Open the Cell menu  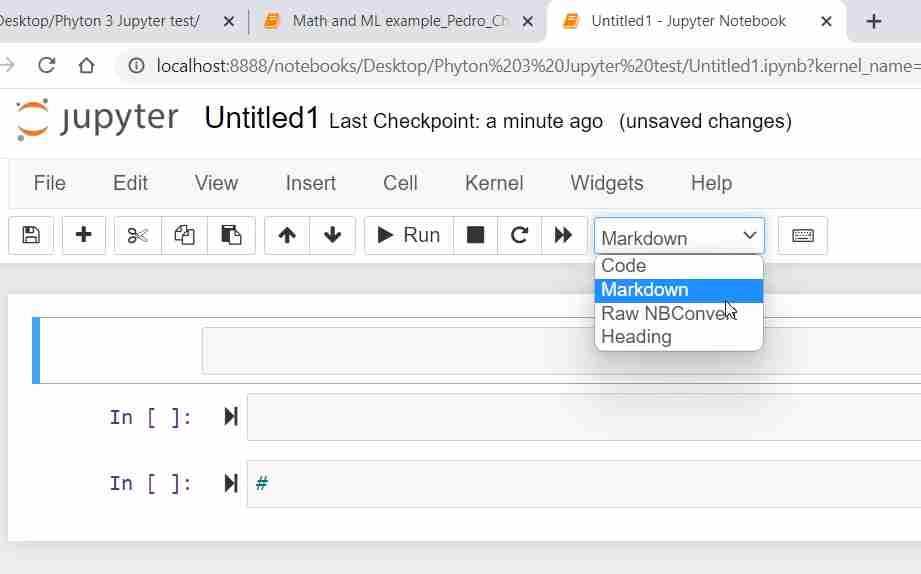pyautogui.click(x=400, y=183)
